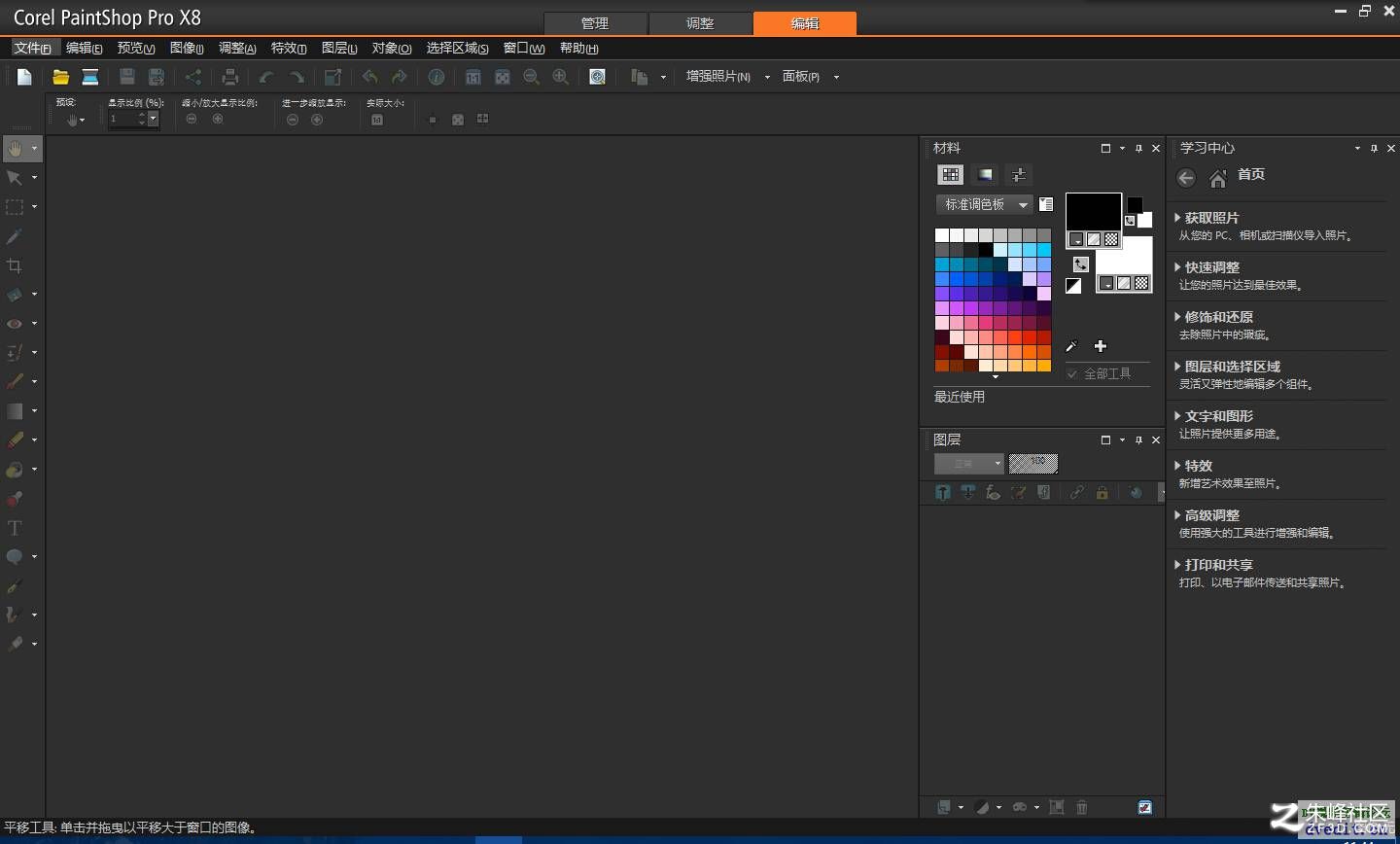
Task: Click the zoom in magnifier icon
Action: coord(560,77)
